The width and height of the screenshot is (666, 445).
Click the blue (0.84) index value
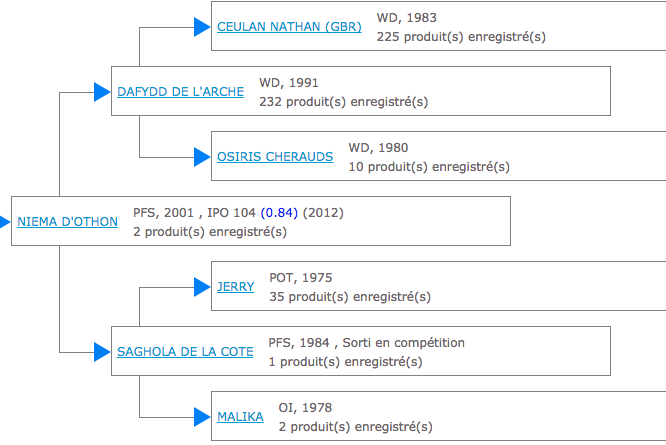[x=279, y=213]
